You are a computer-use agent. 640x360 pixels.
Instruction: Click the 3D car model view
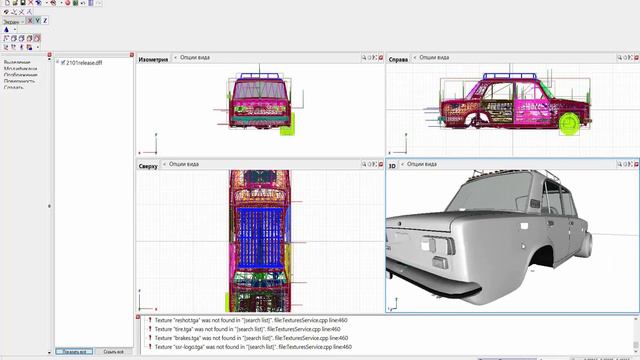point(512,241)
